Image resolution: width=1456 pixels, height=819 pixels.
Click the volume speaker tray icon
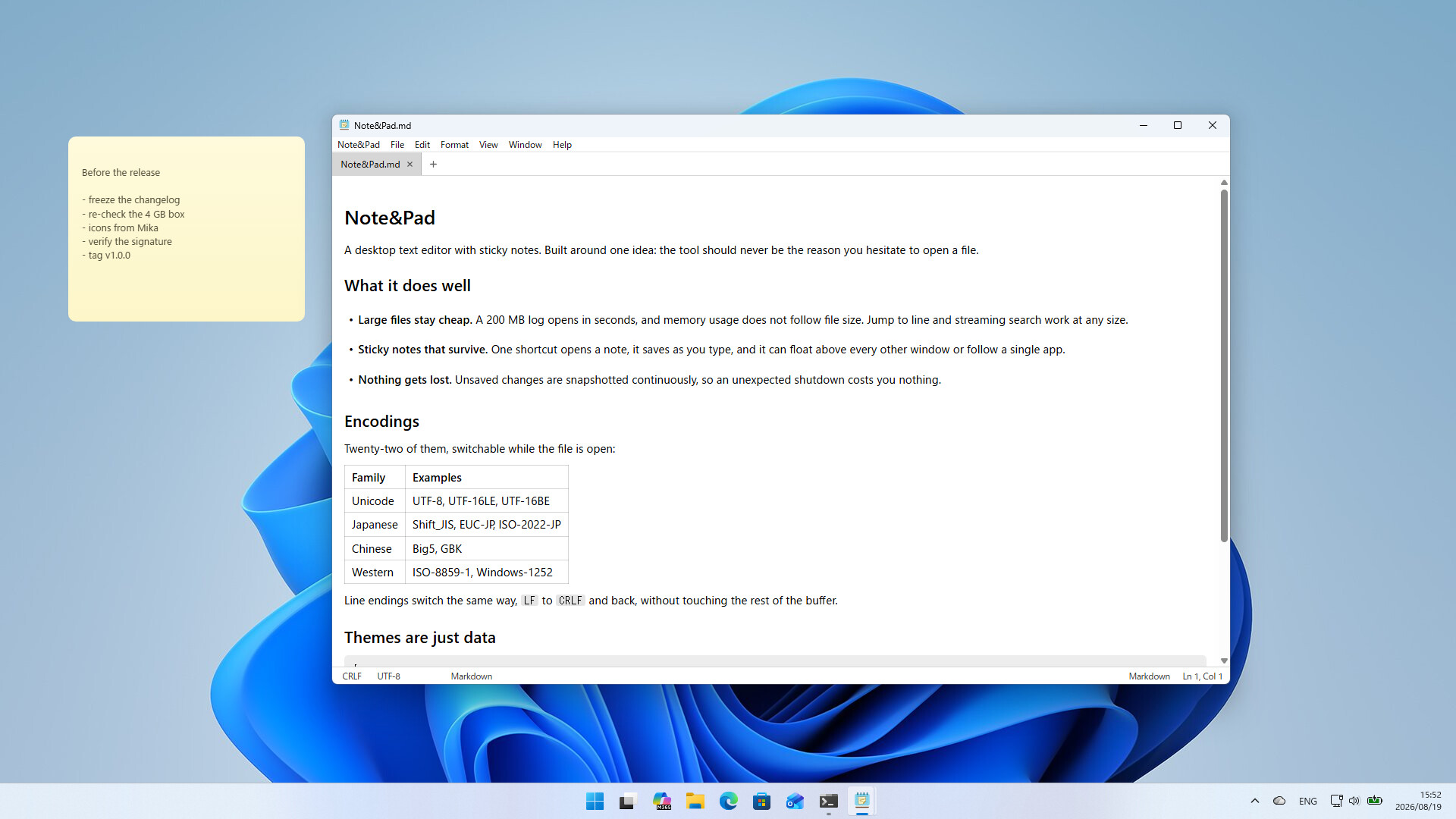[1354, 801]
